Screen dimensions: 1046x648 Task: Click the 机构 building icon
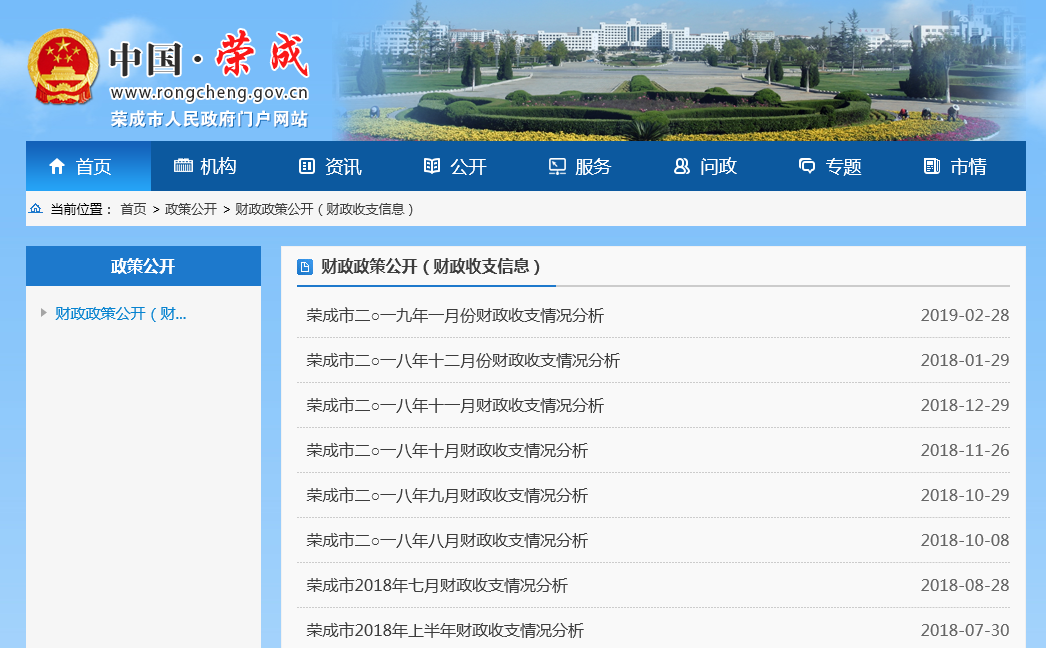[x=183, y=166]
